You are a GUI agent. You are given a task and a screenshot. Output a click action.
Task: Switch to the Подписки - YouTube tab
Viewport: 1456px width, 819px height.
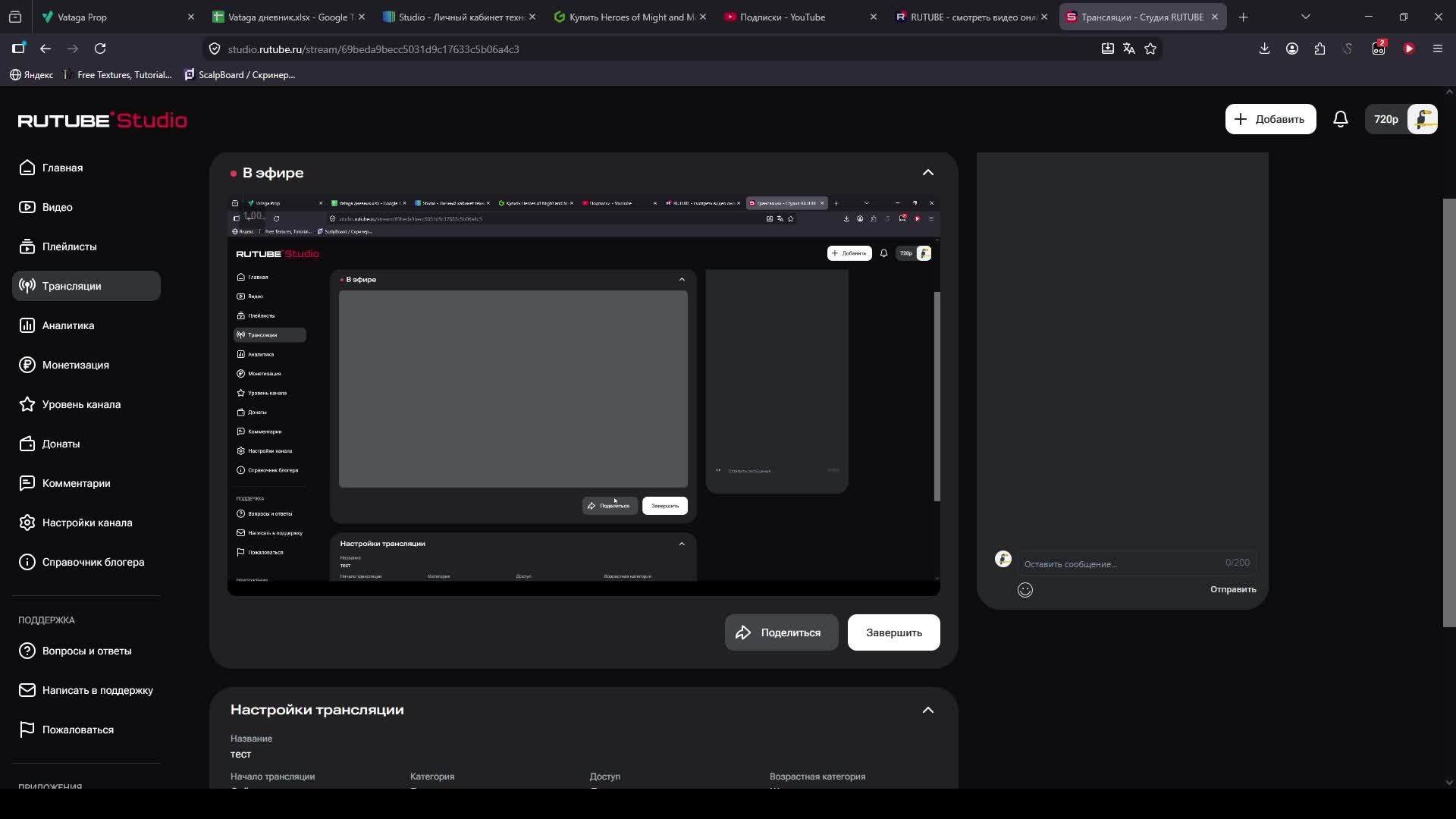click(x=801, y=17)
